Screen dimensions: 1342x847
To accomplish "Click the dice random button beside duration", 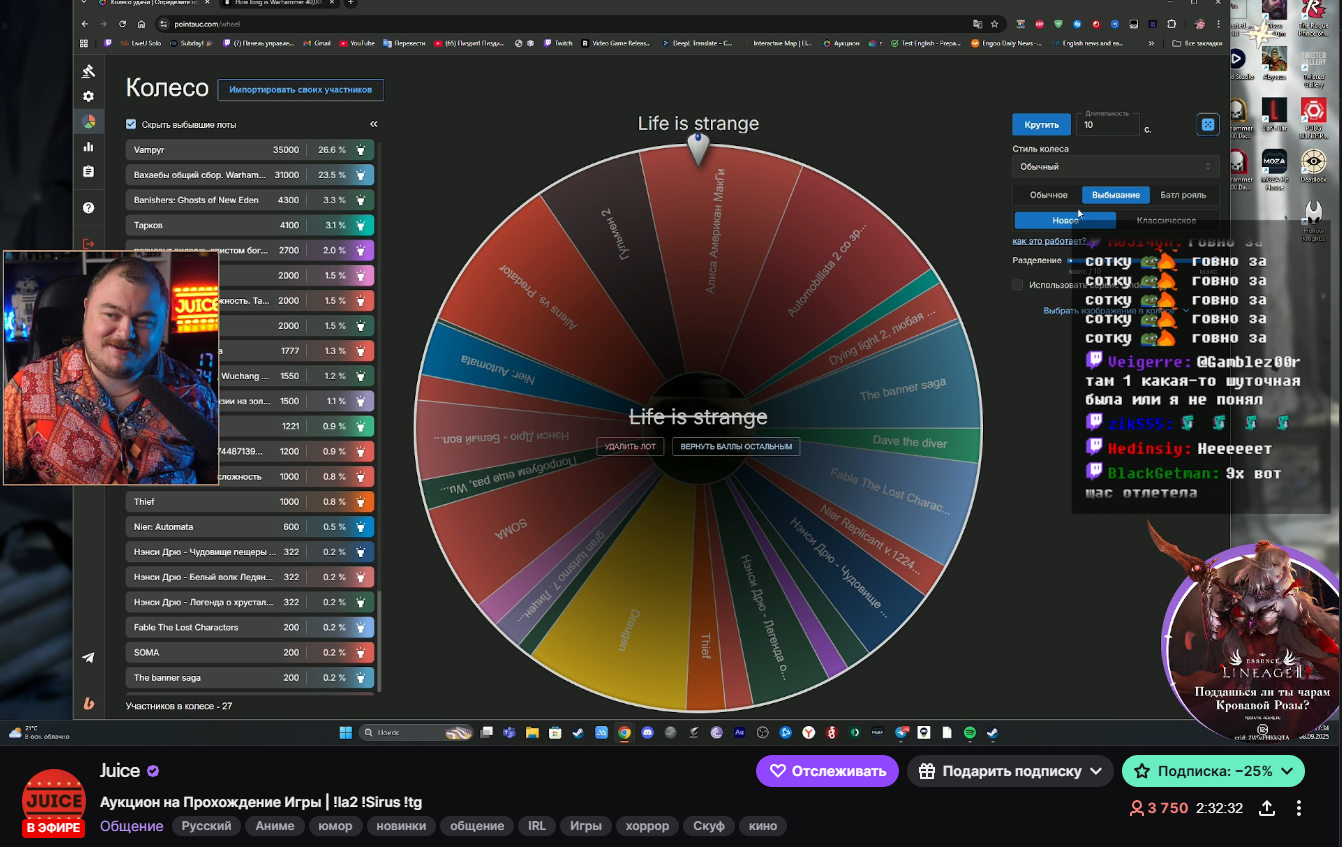I will [1208, 124].
